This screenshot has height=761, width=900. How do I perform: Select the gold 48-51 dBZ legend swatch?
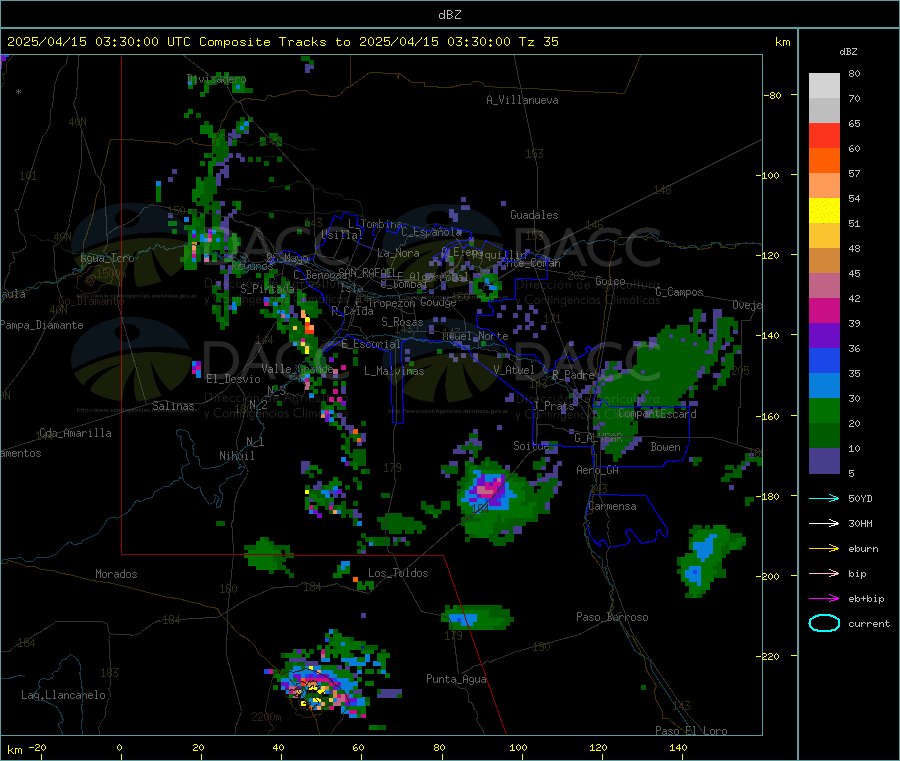(824, 236)
